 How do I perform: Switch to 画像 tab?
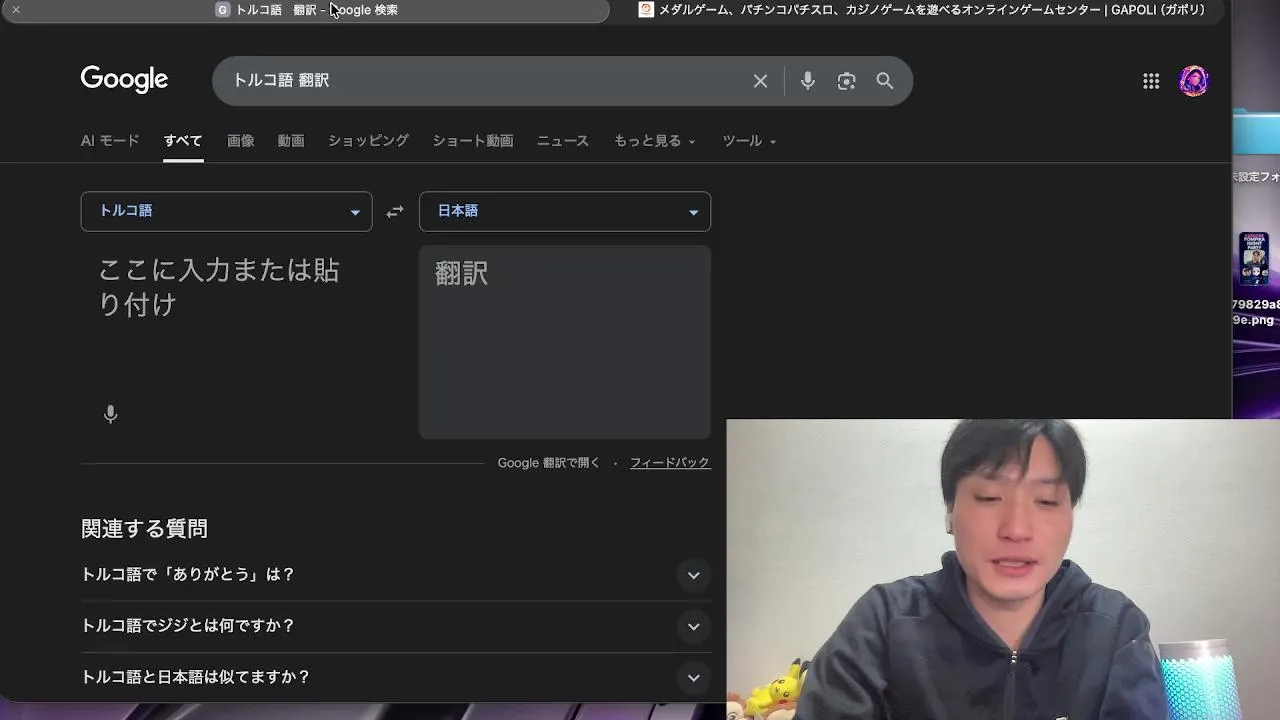[x=240, y=141]
